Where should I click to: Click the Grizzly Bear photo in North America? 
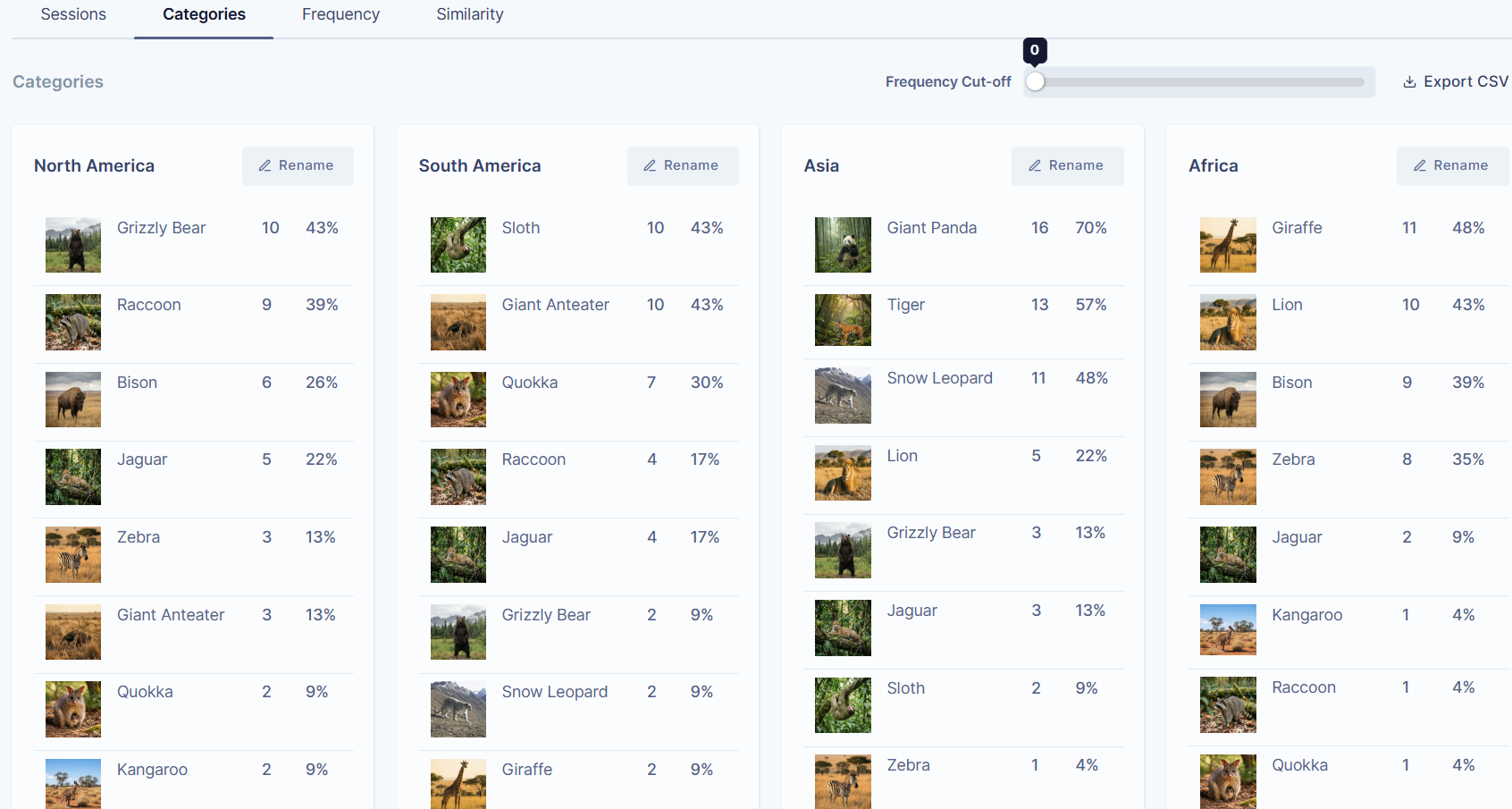72,245
